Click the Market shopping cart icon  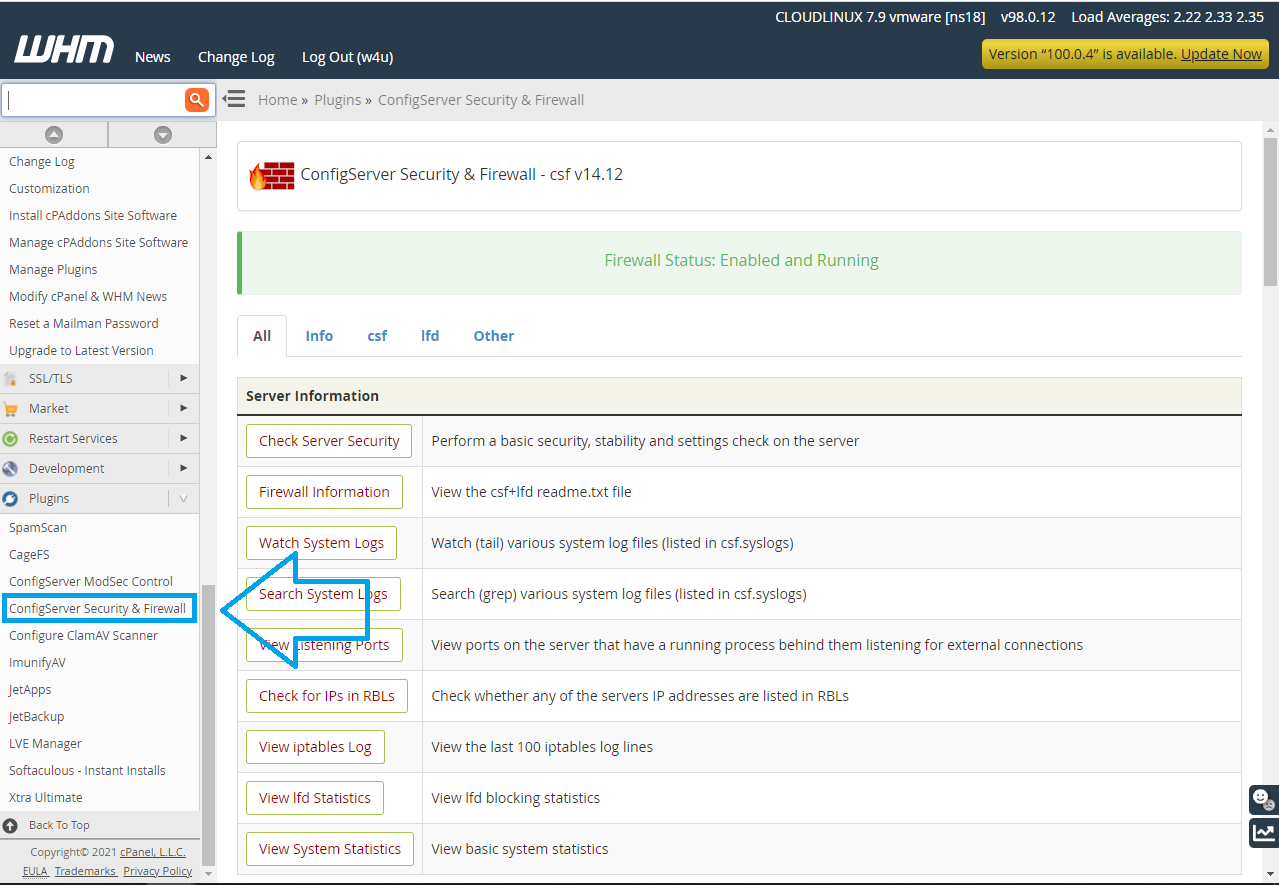[10, 409]
